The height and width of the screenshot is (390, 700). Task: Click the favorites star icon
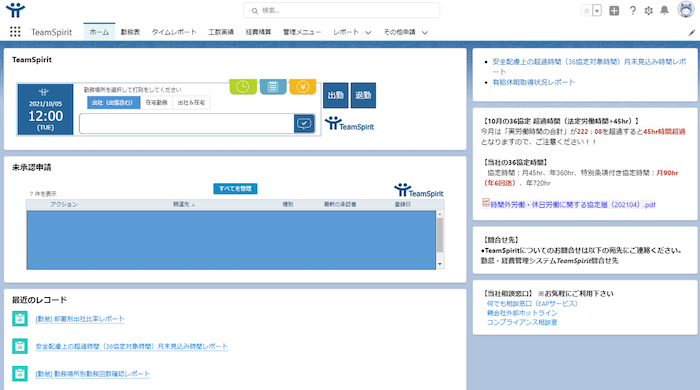tap(586, 11)
